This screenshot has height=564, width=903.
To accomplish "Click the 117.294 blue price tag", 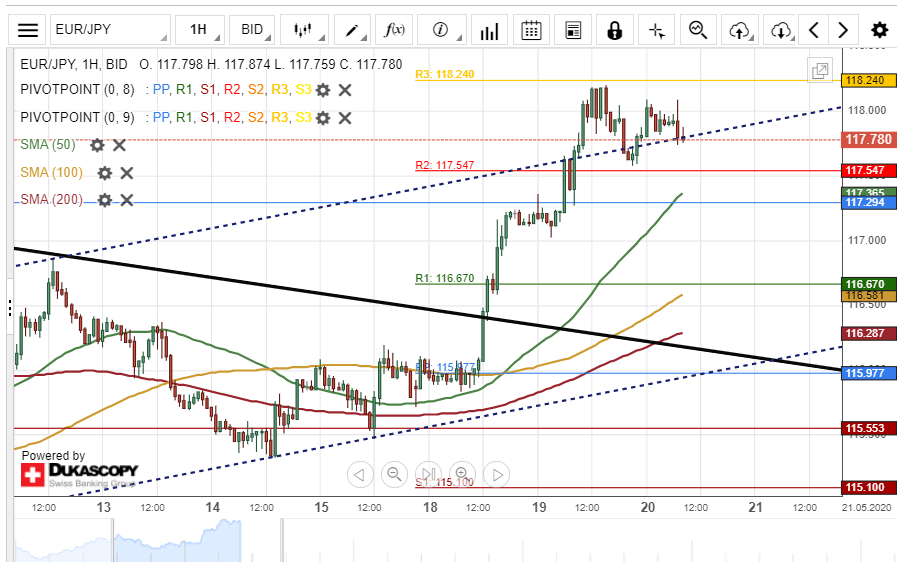I will point(869,202).
